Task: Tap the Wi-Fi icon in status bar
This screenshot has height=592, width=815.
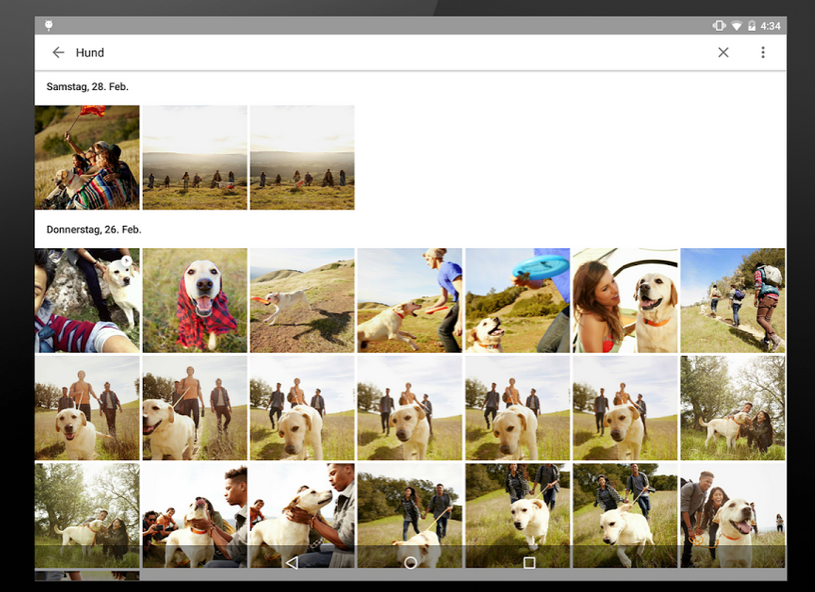Action: (x=736, y=25)
